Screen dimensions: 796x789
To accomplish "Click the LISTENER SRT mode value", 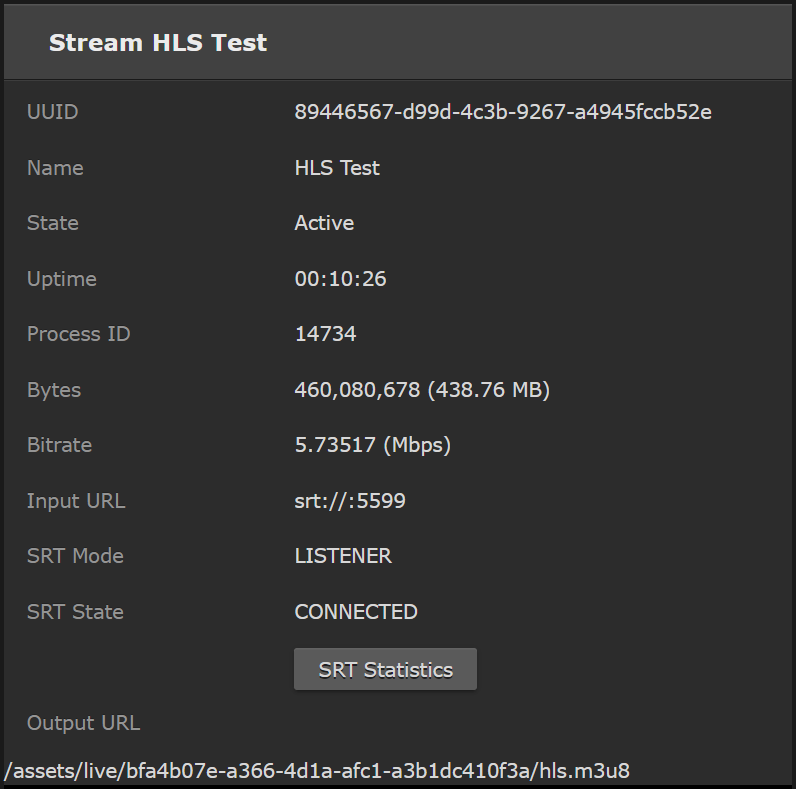I will 343,556.
